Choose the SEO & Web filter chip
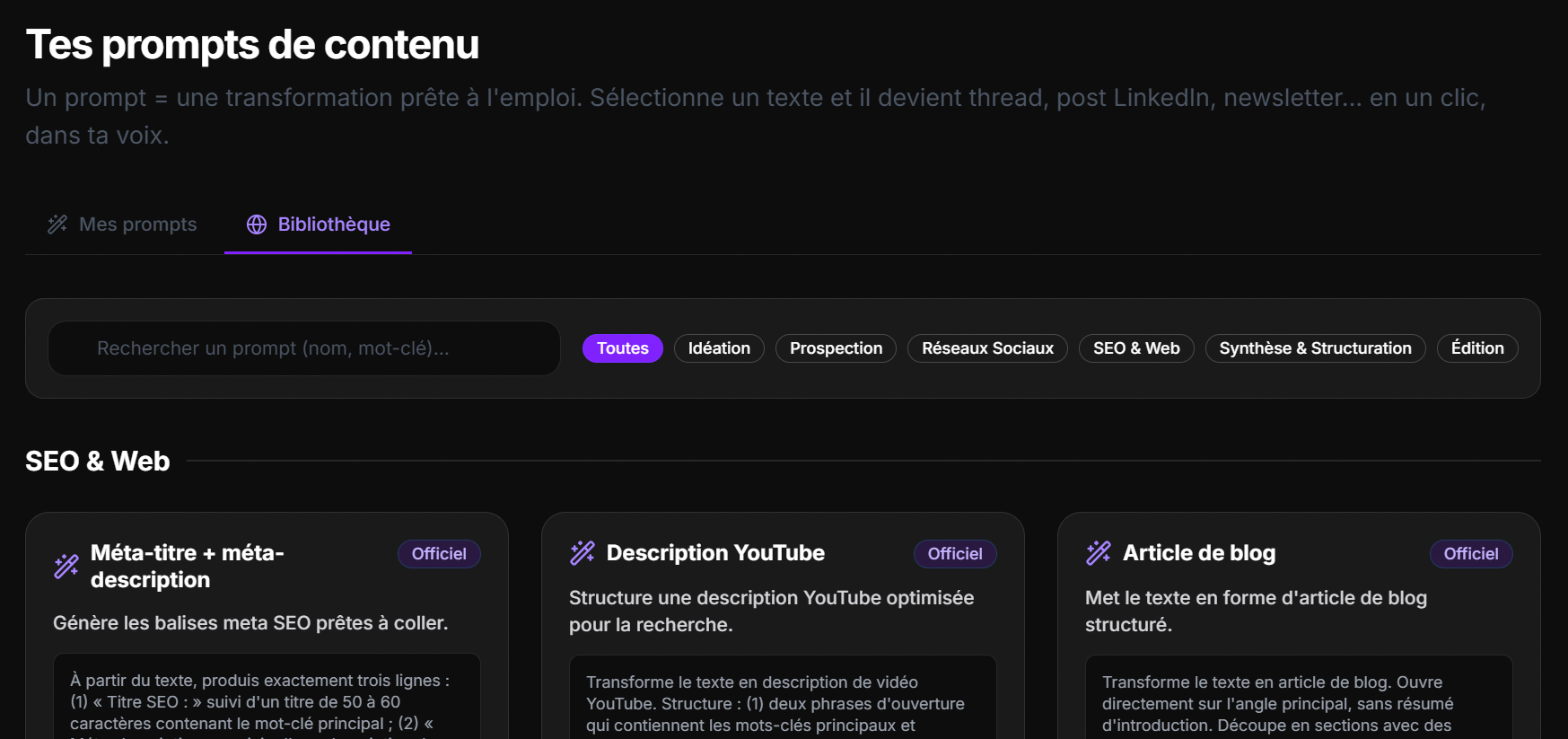Viewport: 1568px width, 739px height. point(1136,348)
